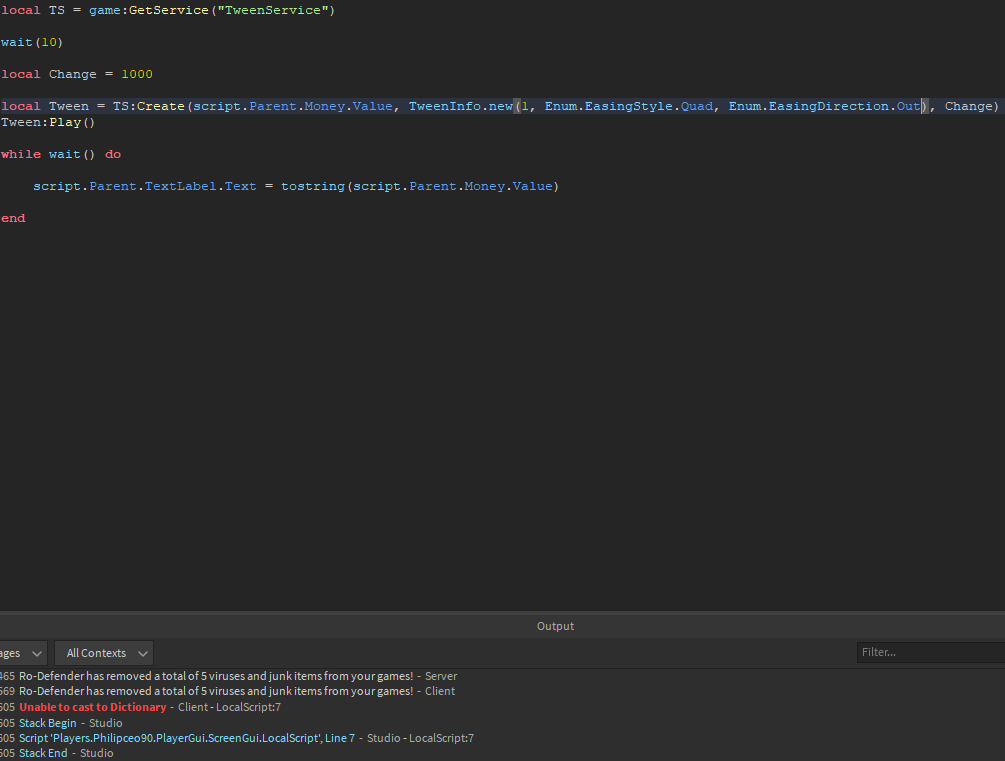Click the Ro-Defender Server output message
Screen dimensions: 1005x761
(216, 676)
